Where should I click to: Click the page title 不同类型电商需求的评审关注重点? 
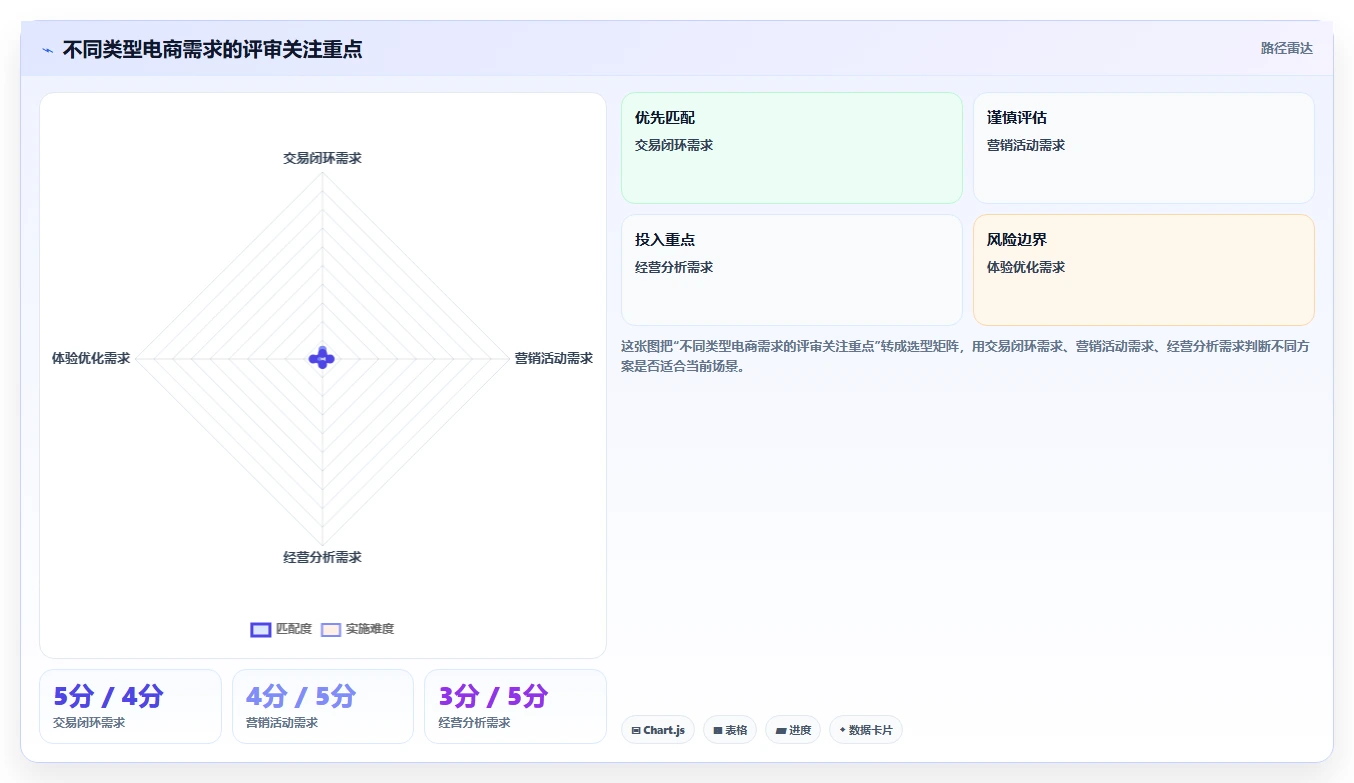[212, 49]
